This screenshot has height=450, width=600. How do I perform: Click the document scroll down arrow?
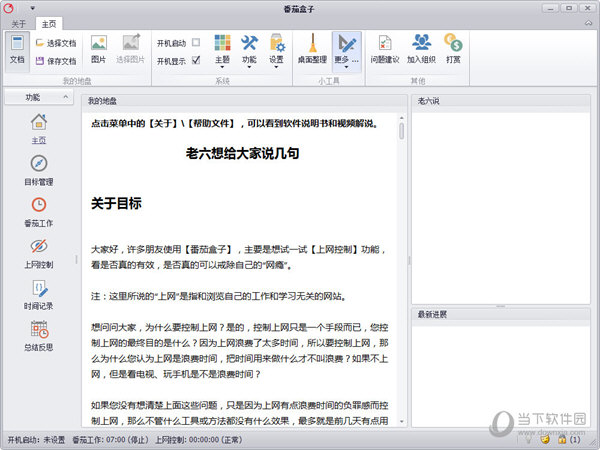click(401, 421)
